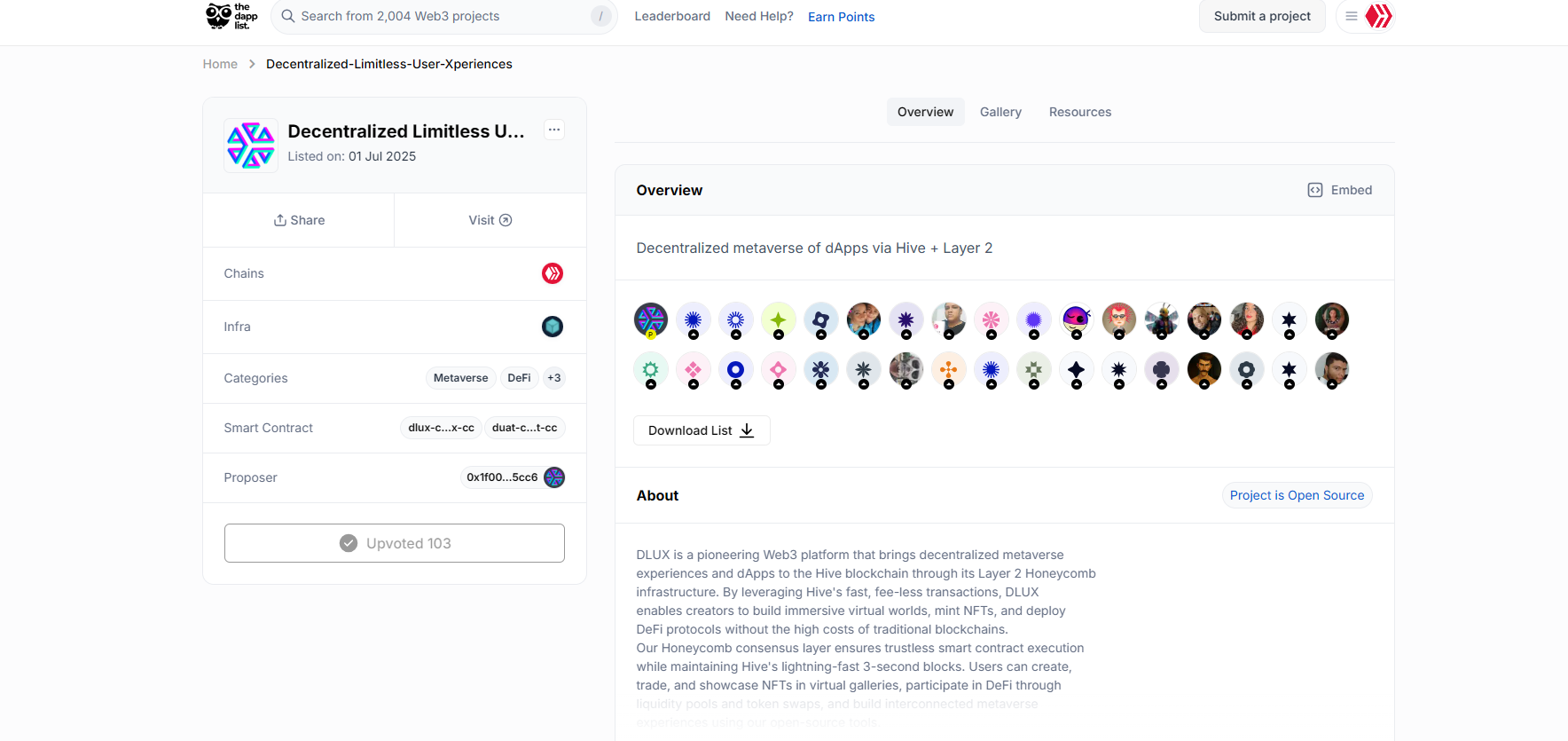Screen dimensions: 1568x741
Task: Open the Leaderboard page
Action: click(672, 16)
